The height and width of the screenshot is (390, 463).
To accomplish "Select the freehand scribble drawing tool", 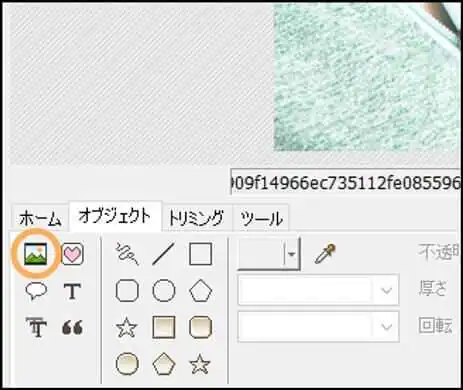I will point(127,254).
